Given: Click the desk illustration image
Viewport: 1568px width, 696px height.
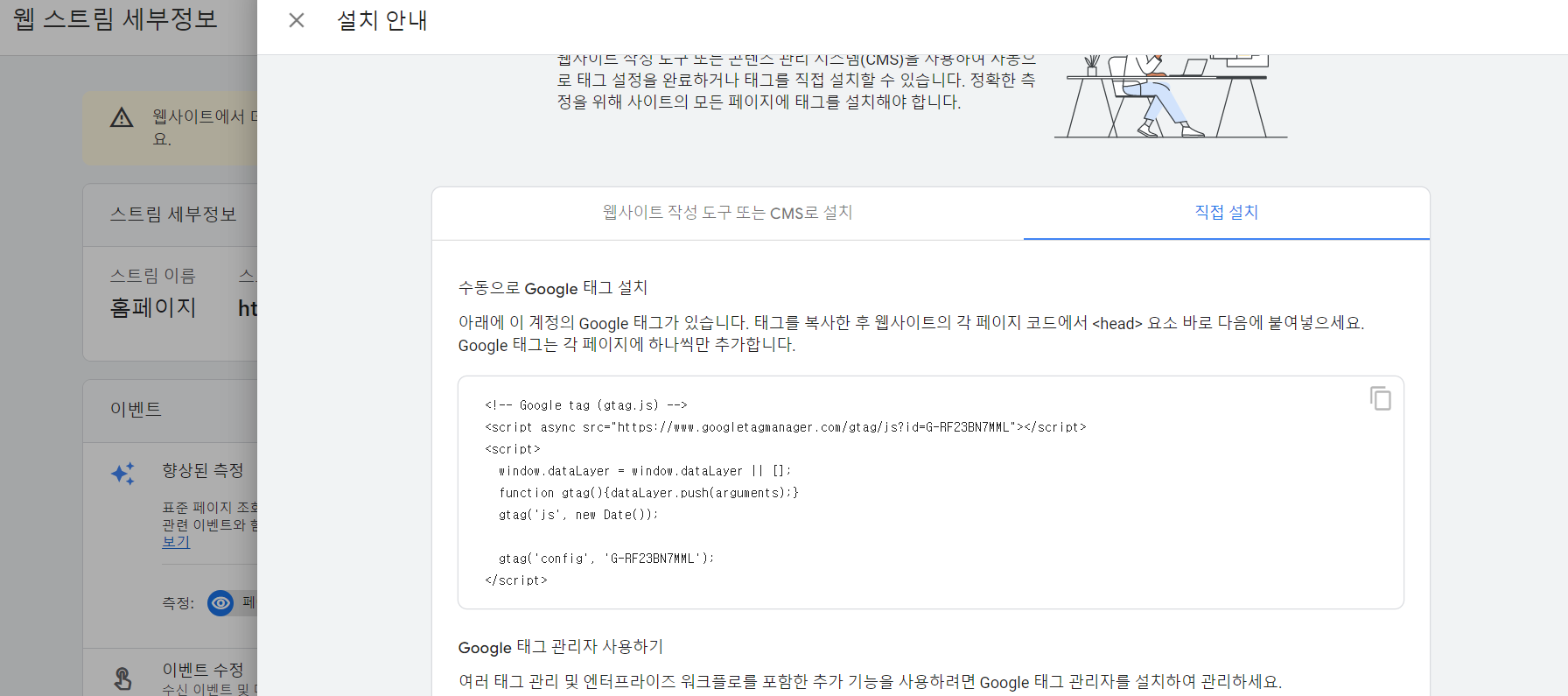Looking at the screenshot, I should [1171, 96].
